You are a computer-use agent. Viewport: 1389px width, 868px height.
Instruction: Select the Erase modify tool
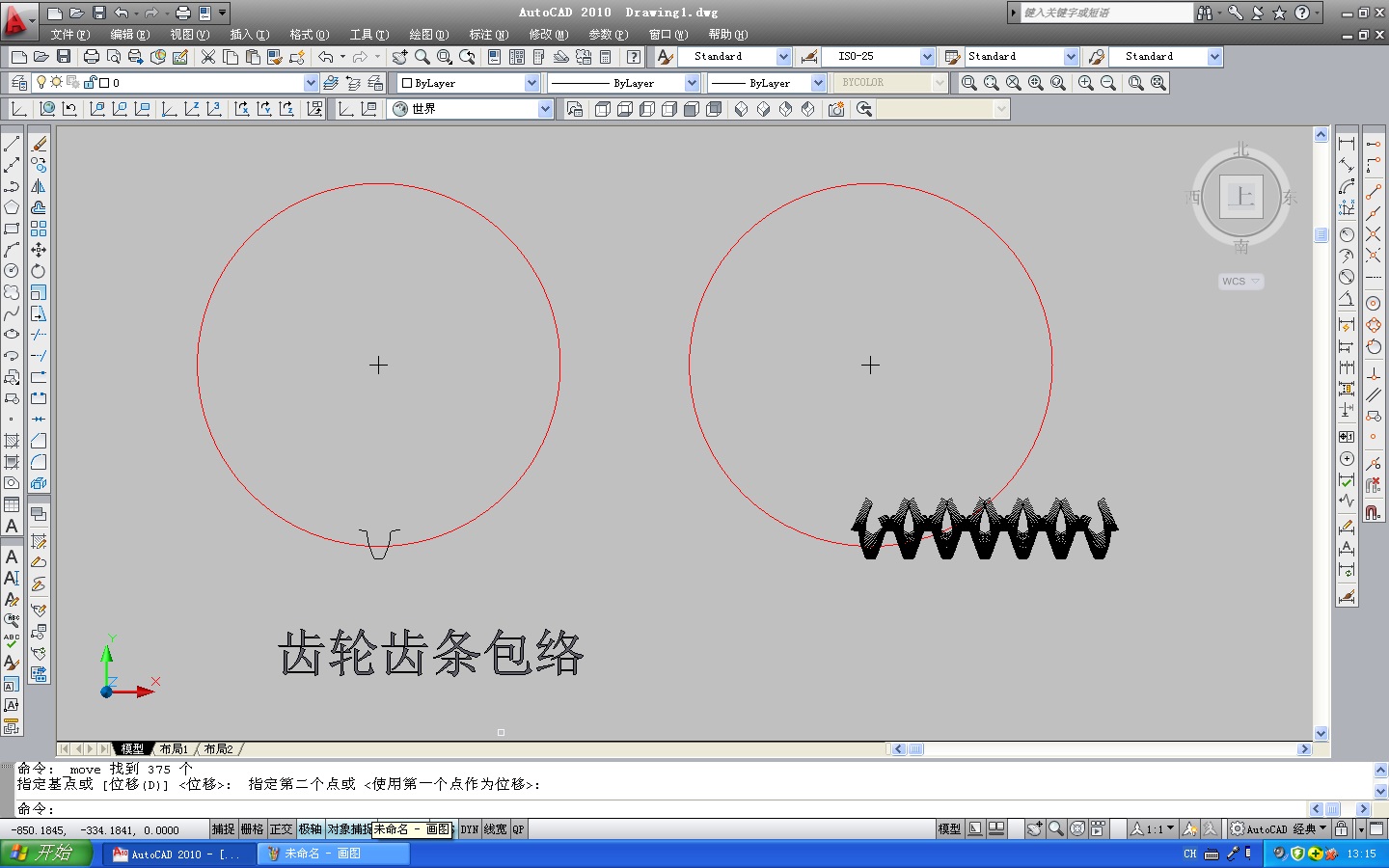coord(39,144)
